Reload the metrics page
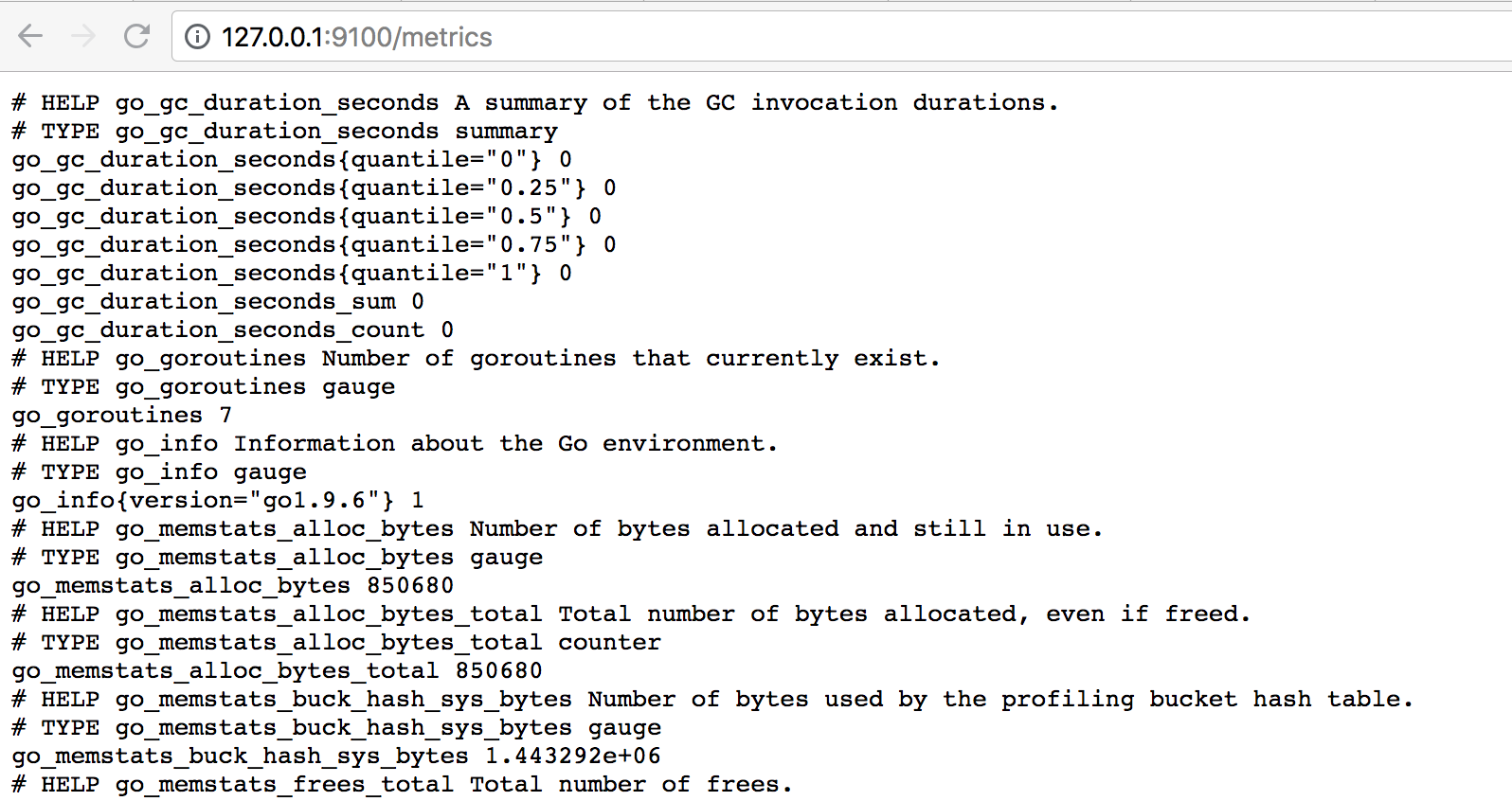Image resolution: width=1512 pixels, height=801 pixels. coord(137,37)
